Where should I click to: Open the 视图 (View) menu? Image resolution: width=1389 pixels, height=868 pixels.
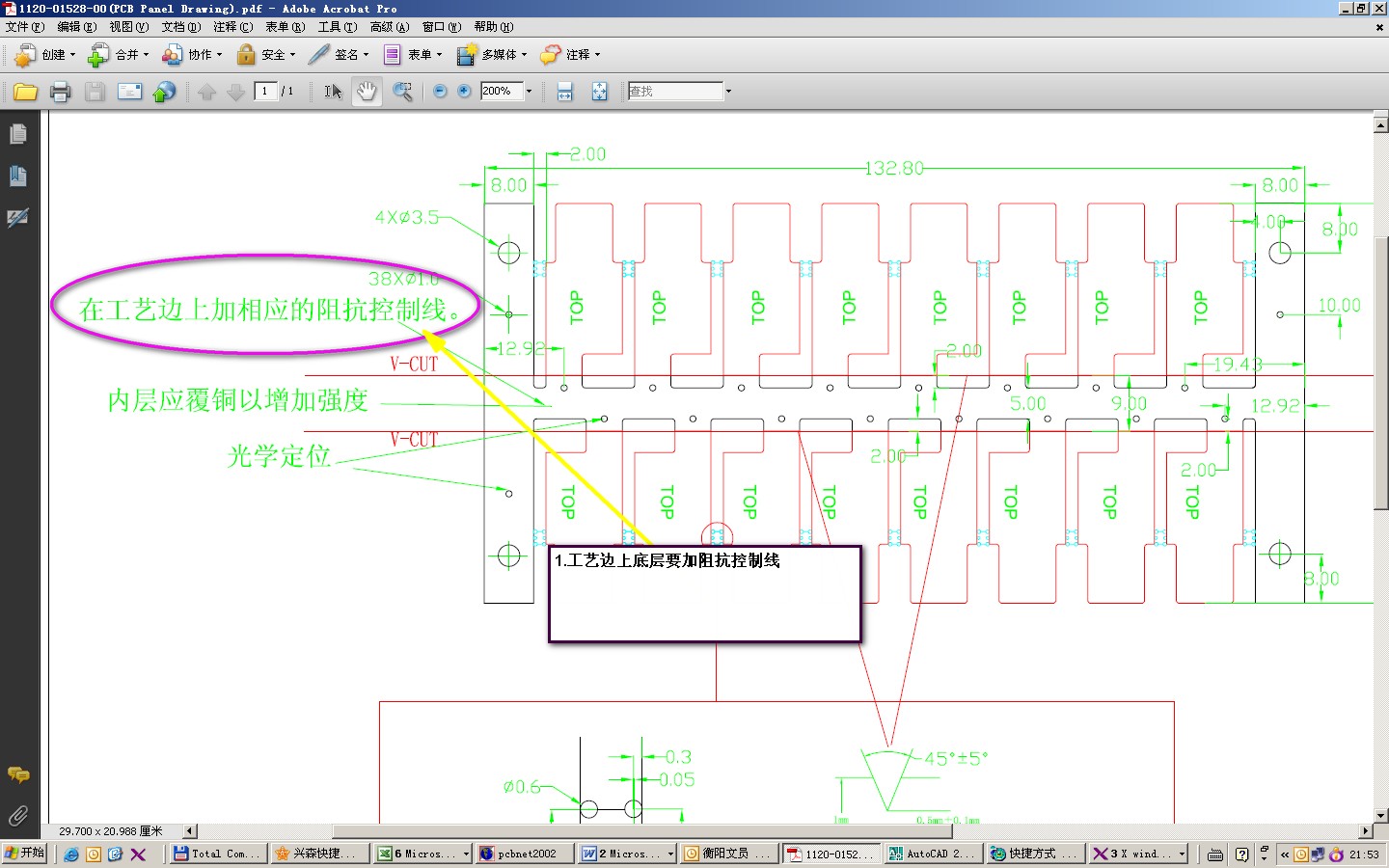click(129, 27)
